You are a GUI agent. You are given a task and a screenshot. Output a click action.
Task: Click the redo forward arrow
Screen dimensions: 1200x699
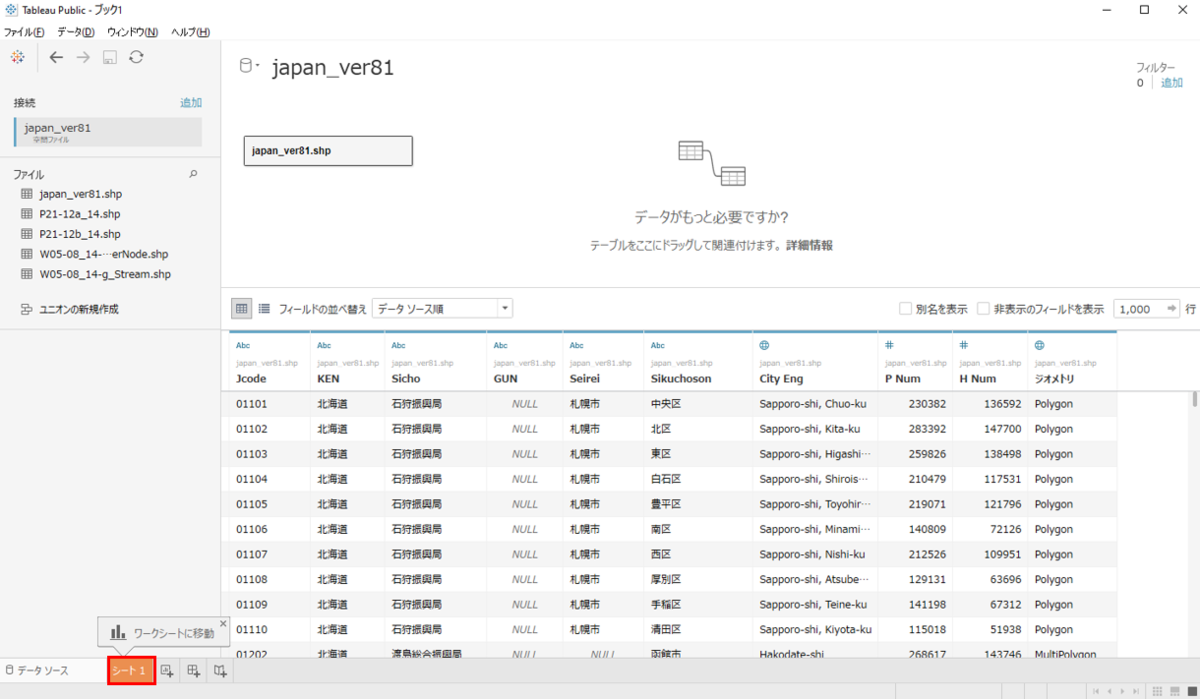pos(83,57)
